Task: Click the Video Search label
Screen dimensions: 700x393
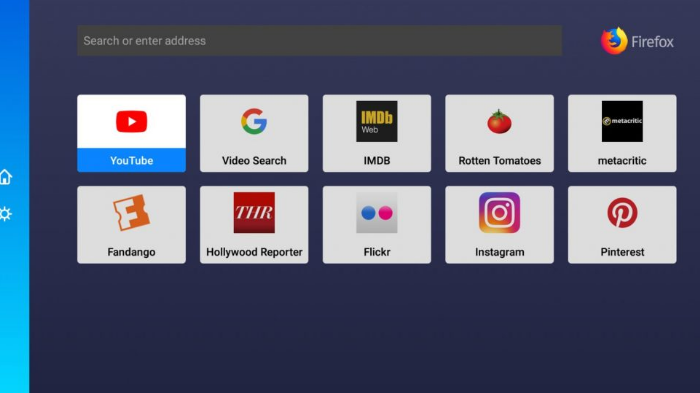Action: [254, 160]
